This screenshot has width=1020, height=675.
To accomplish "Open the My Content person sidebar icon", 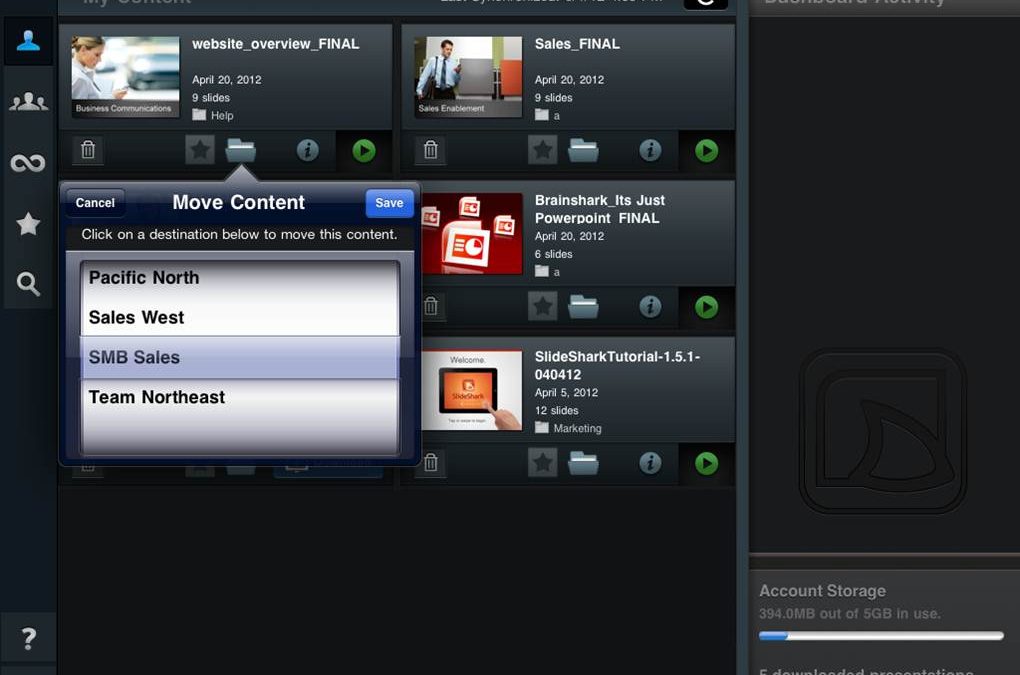I will 28,40.
